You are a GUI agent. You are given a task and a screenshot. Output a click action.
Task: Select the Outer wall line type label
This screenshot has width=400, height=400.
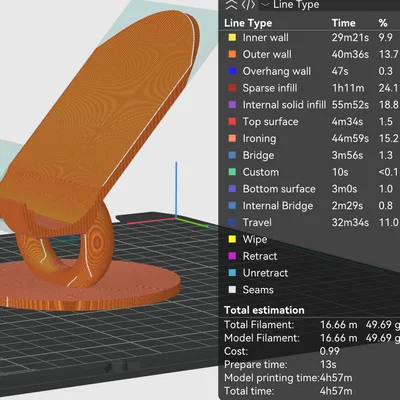click(267, 54)
